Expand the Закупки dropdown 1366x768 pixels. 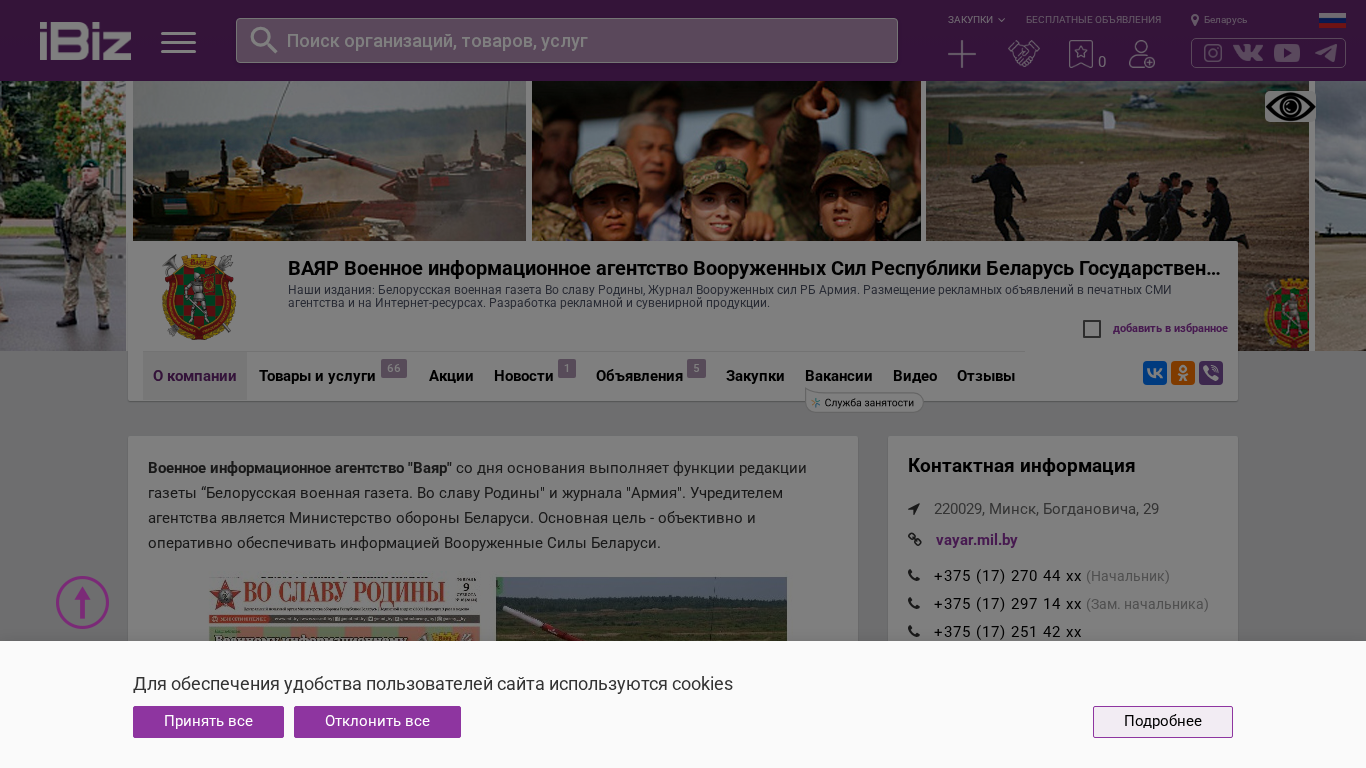pyautogui.click(x=976, y=20)
